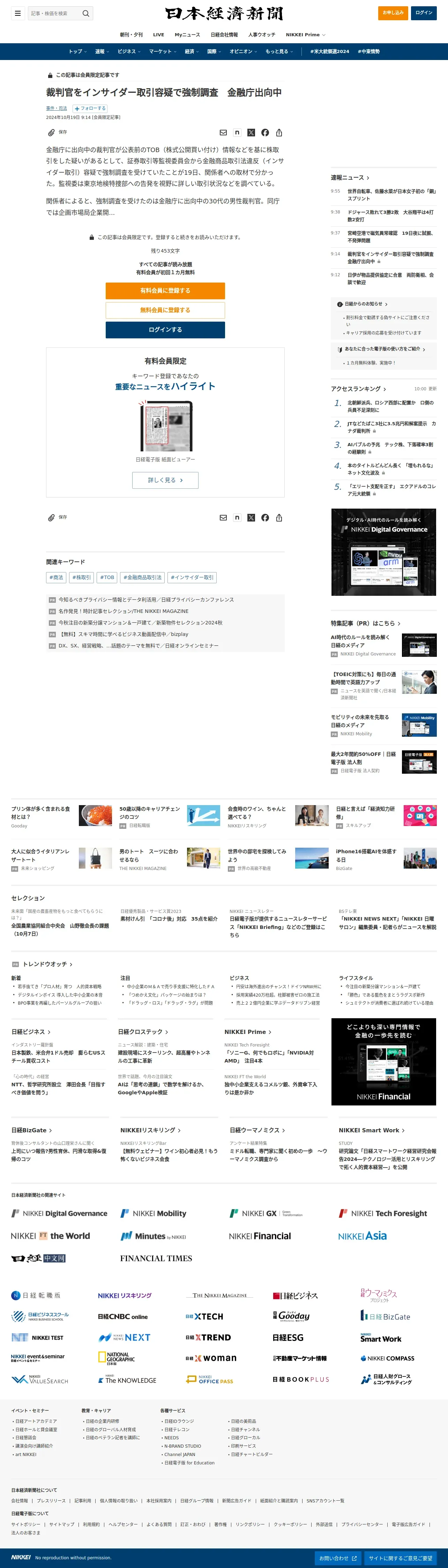Image resolution: width=448 pixels, height=1568 pixels.
Task: Open FINANCIAL TIMES logo link
Action: pyautogui.click(x=156, y=1258)
